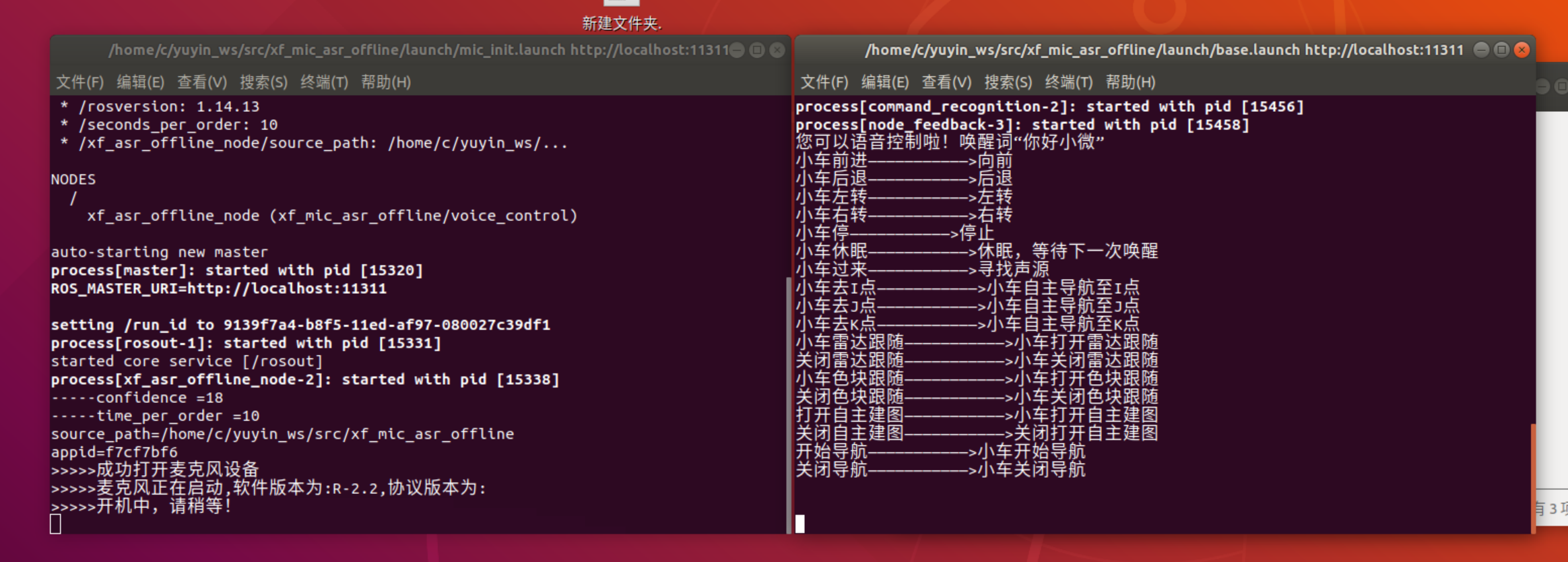Minimize the mic_init.launch terminal window
The image size is (1568, 562).
(737, 50)
